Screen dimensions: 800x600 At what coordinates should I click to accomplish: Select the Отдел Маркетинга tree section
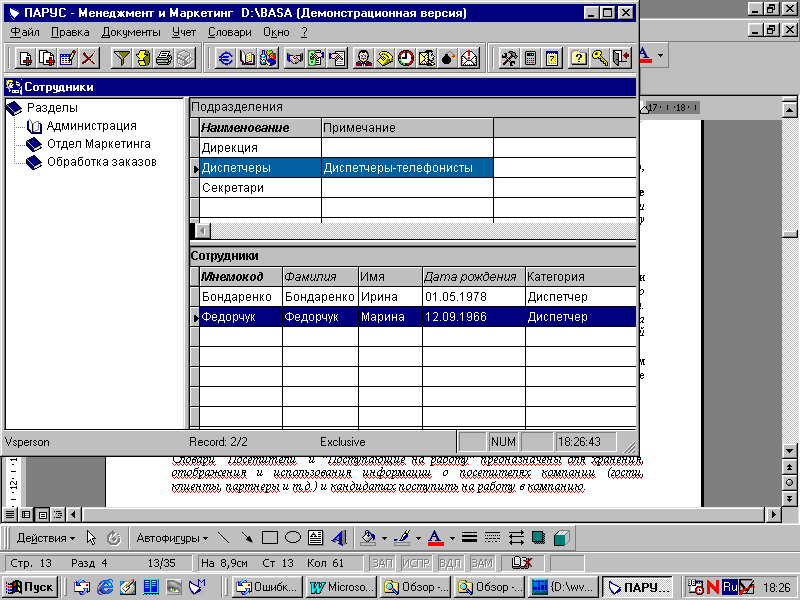click(99, 144)
